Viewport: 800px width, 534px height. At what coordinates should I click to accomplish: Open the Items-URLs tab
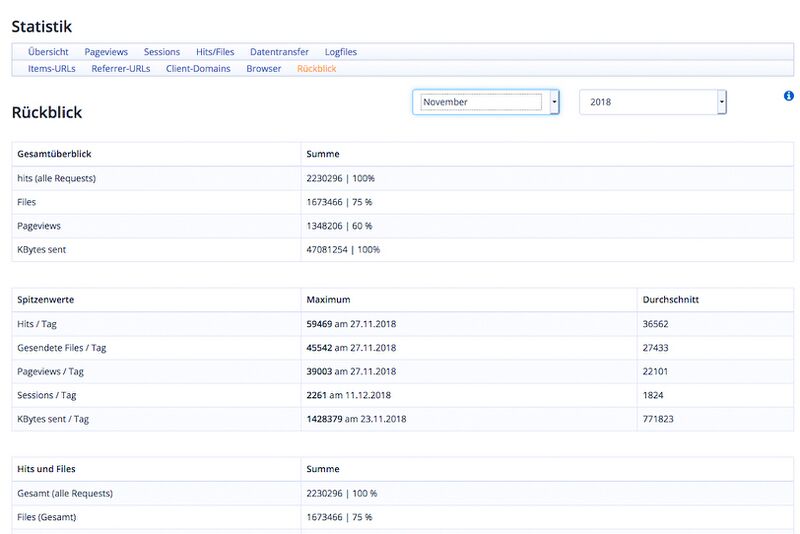pos(52,69)
